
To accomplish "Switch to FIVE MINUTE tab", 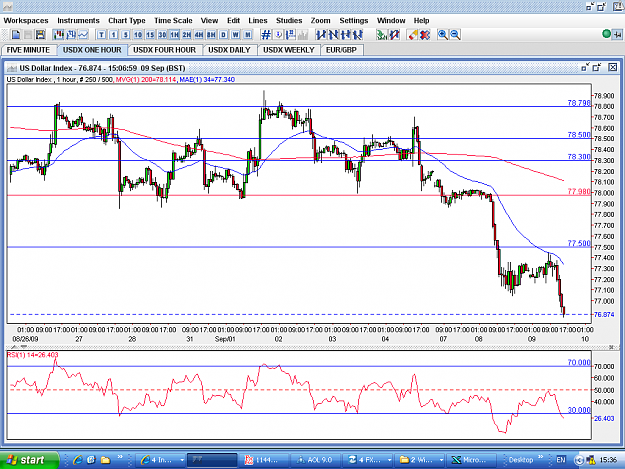I will (28, 50).
